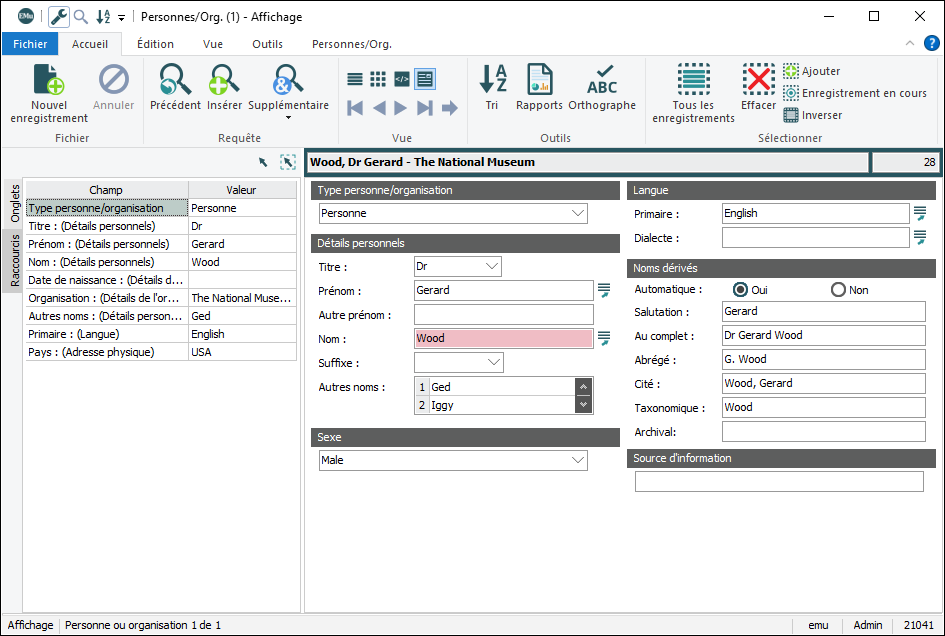The width and height of the screenshot is (945, 636).
Task: Click Tous les enregistrements icon
Action: click(x=693, y=80)
